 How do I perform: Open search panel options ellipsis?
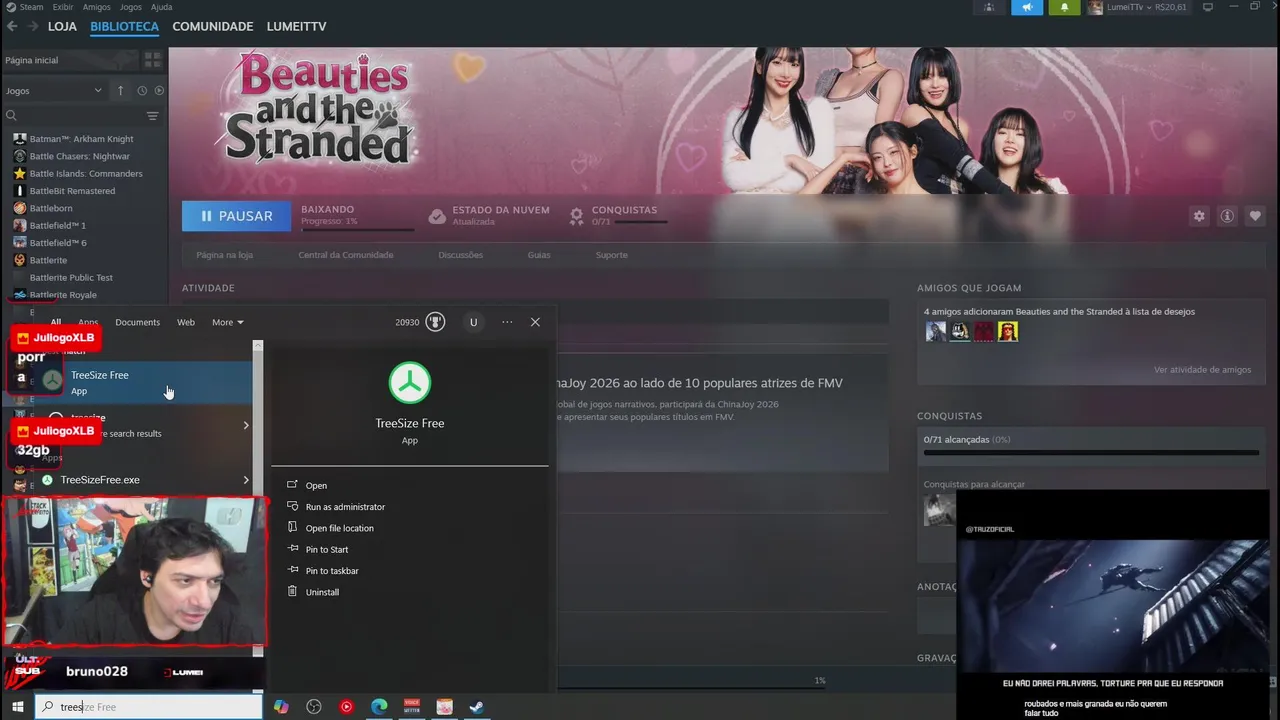507,322
